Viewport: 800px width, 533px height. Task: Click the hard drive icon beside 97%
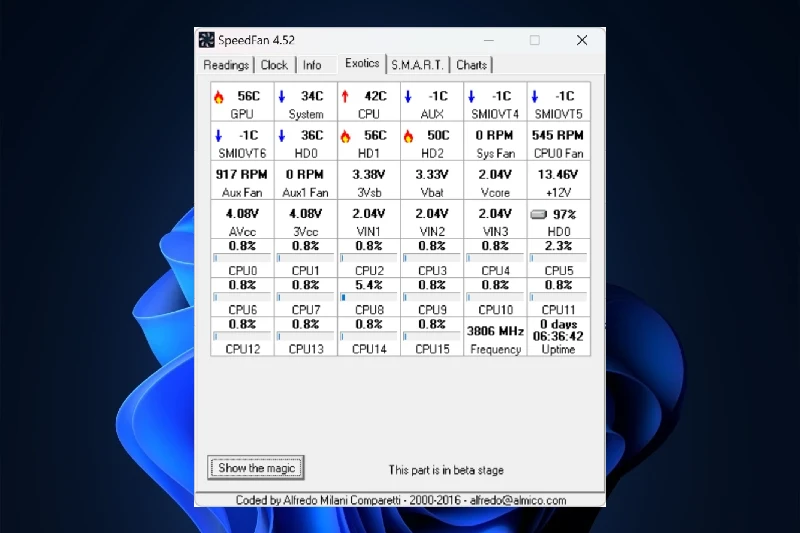pos(539,214)
